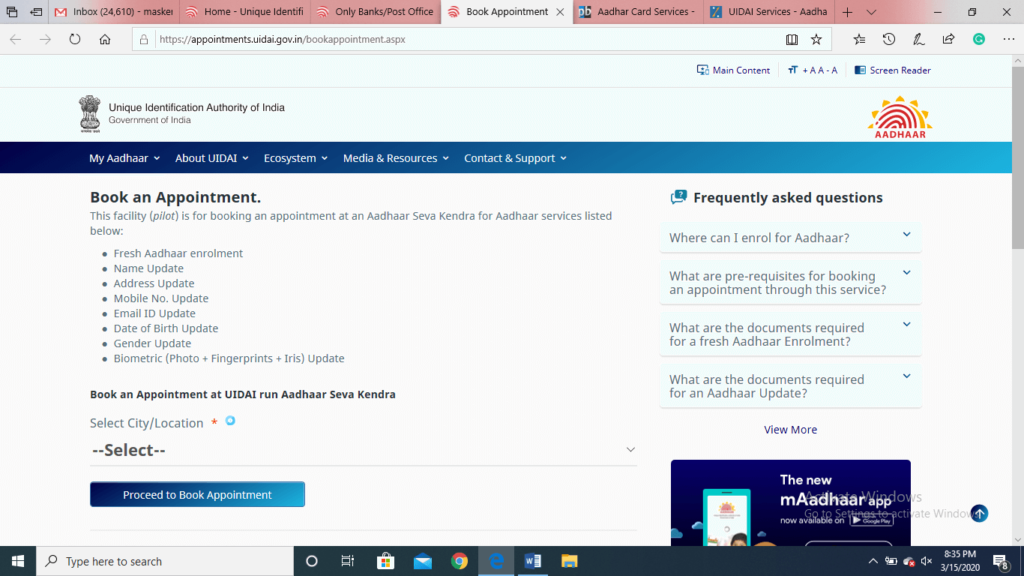
Task: Open Microsoft Word from taskbar
Action: pos(532,561)
